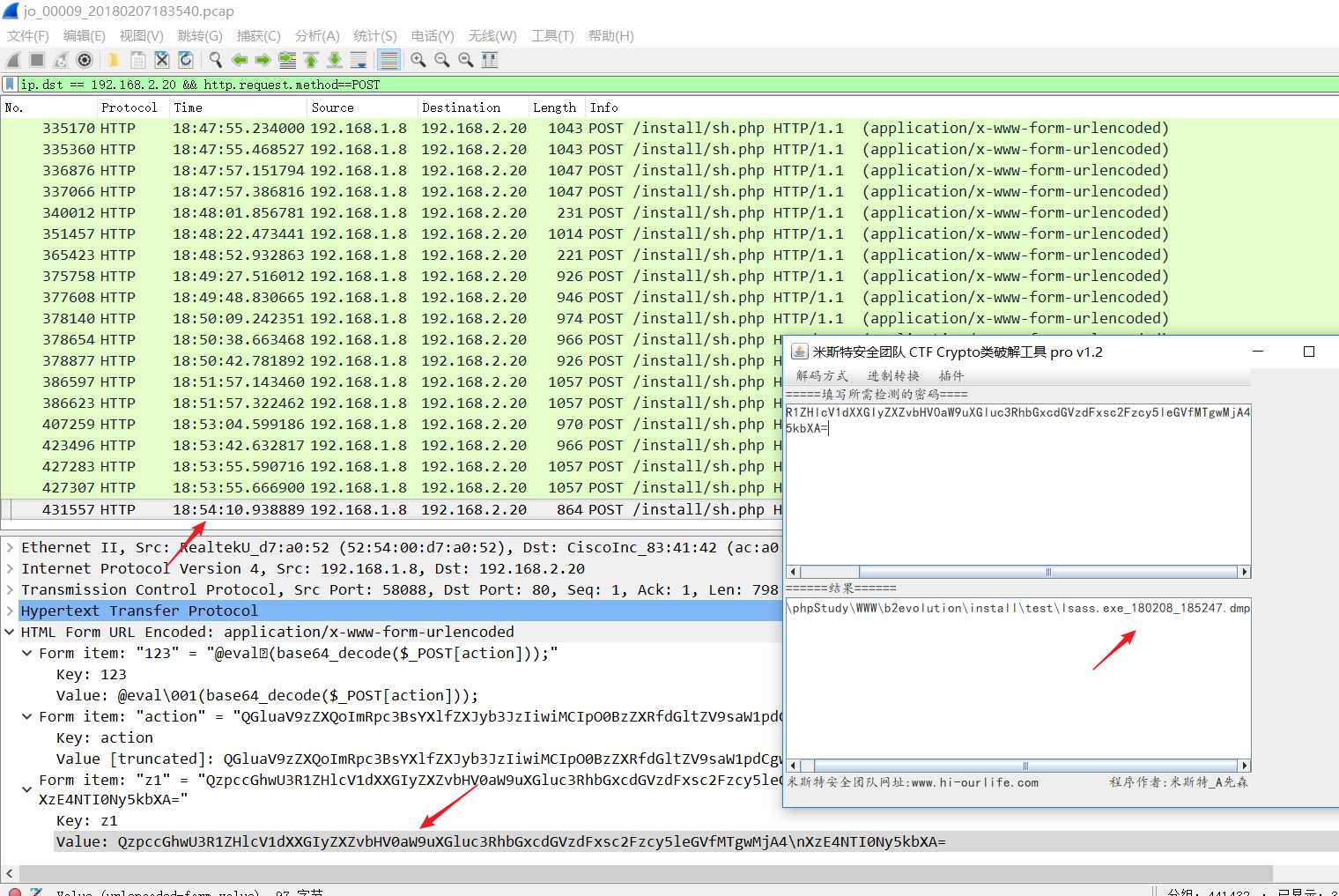Collapse the Form item "123" node
This screenshot has height=896, width=1339.
pos(27,653)
